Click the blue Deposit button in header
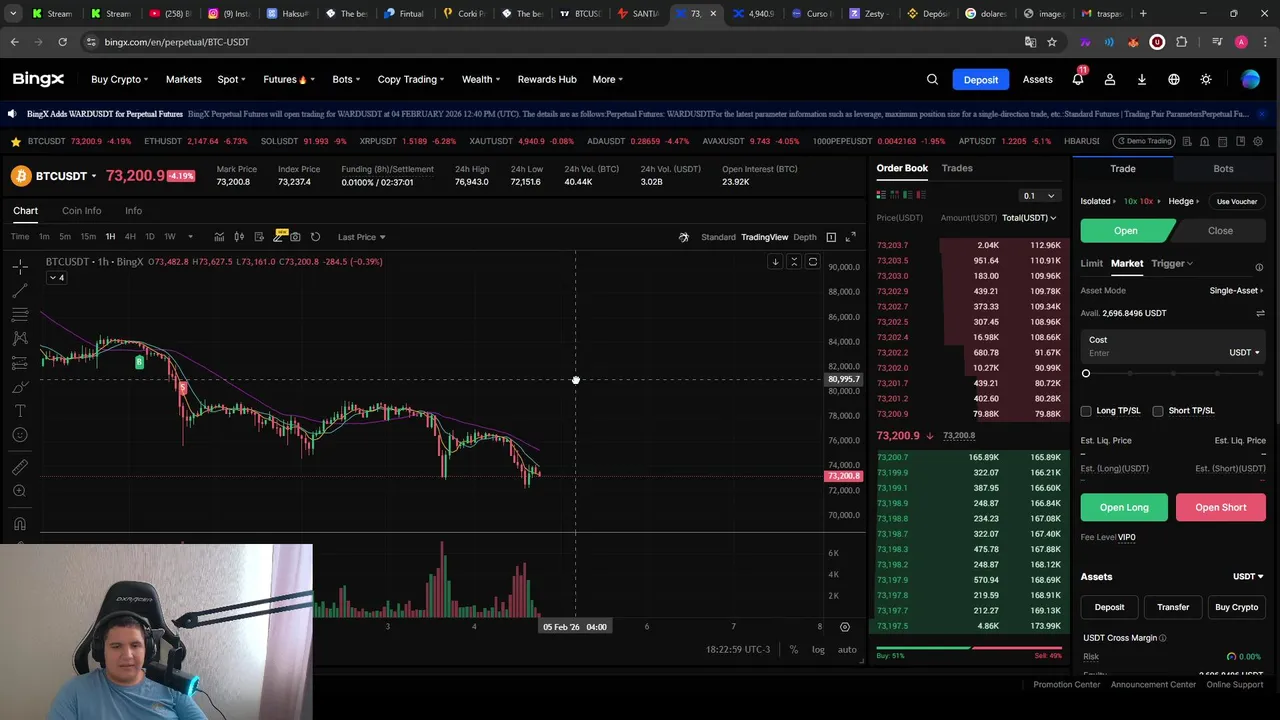Image resolution: width=1280 pixels, height=720 pixels. [981, 79]
